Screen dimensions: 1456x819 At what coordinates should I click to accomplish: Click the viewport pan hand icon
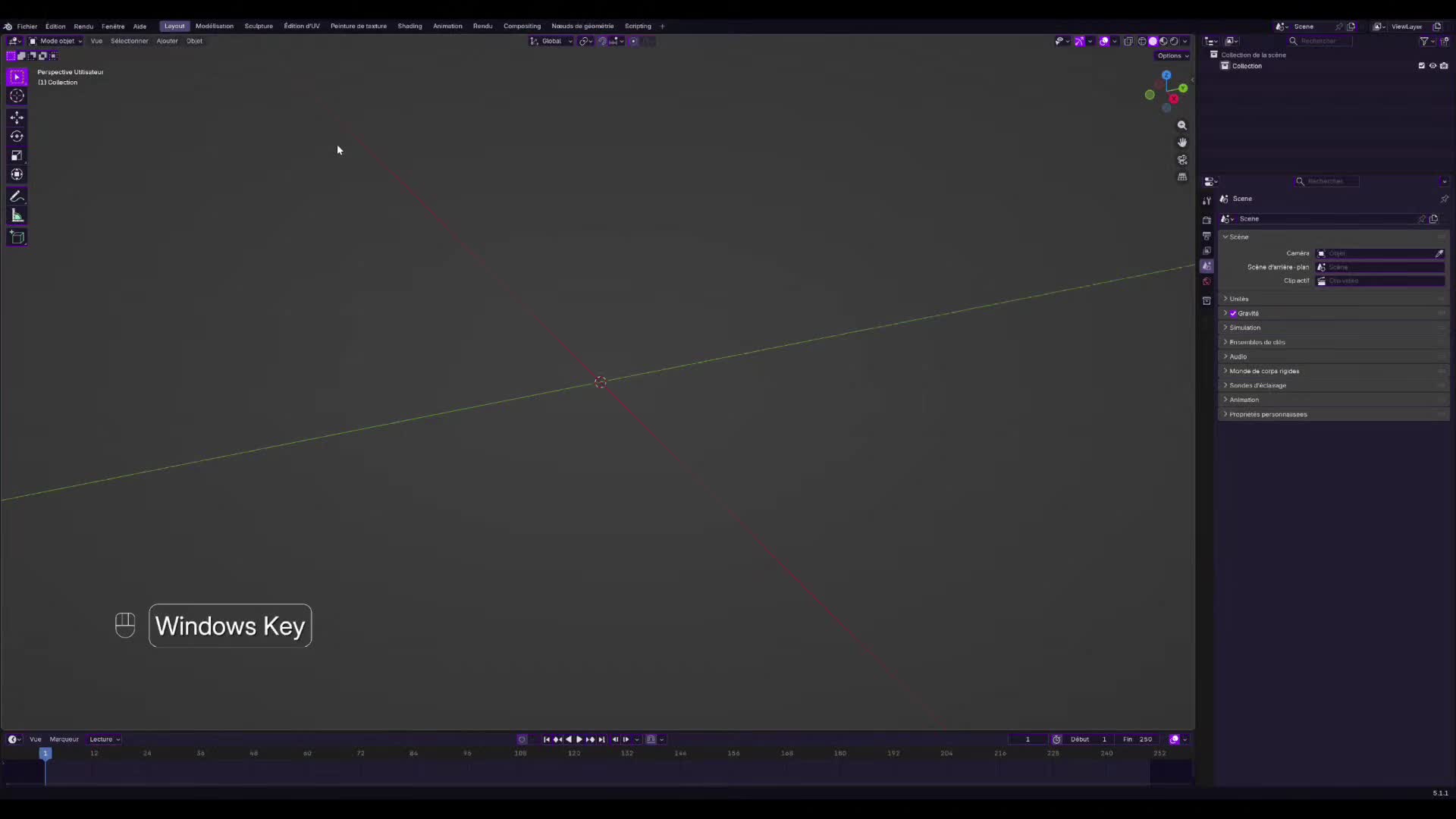[1182, 143]
